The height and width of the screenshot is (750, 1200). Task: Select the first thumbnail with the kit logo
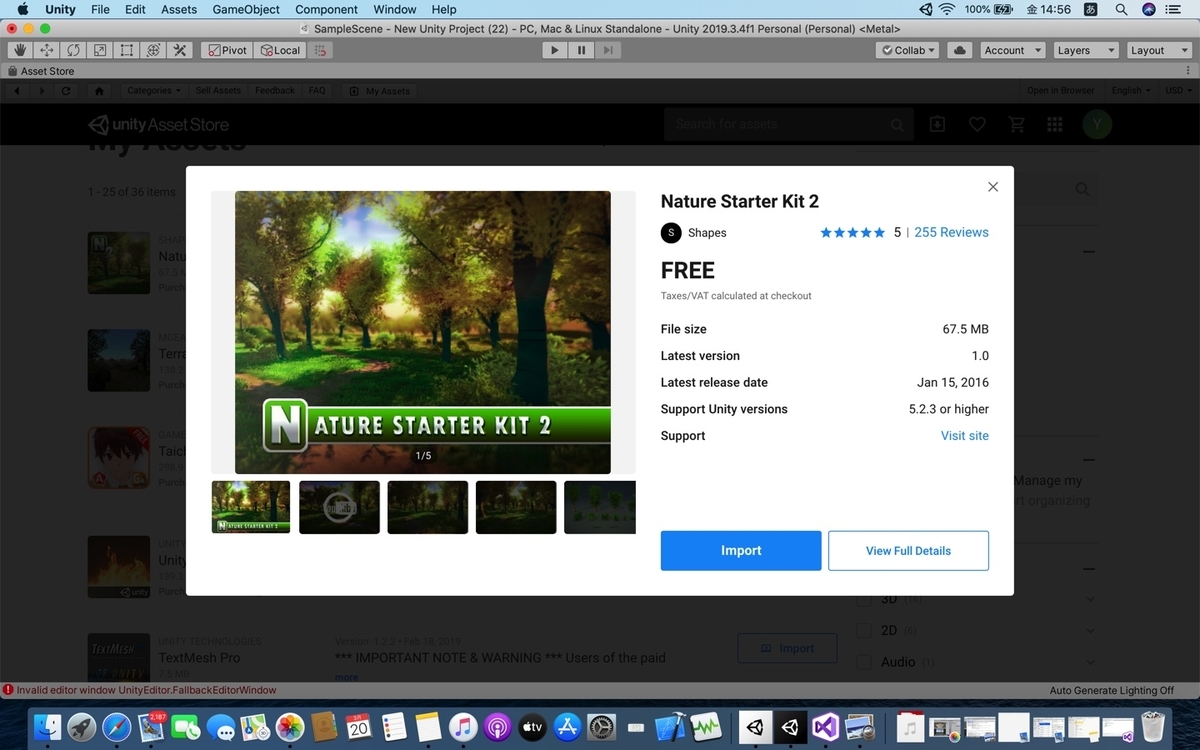(x=251, y=507)
